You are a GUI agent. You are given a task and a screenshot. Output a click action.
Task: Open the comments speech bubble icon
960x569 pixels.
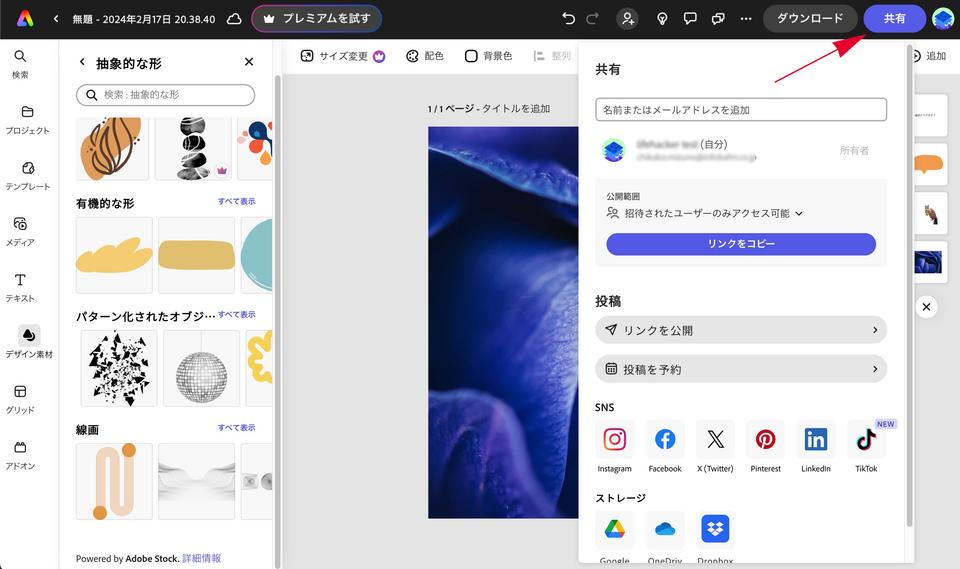(690, 18)
